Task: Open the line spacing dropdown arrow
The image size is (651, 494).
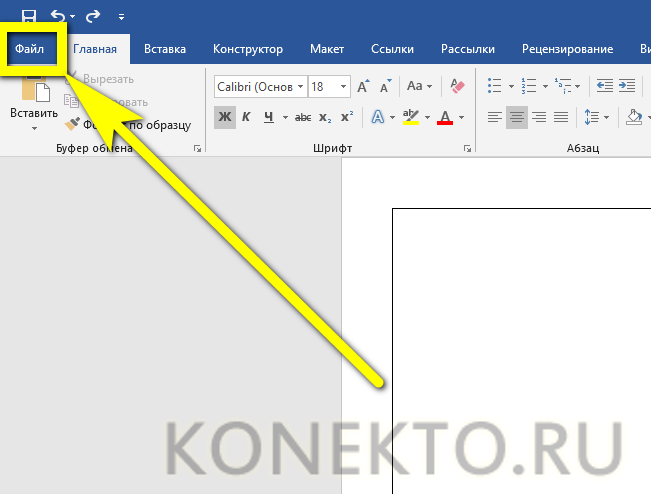Action: click(x=607, y=118)
